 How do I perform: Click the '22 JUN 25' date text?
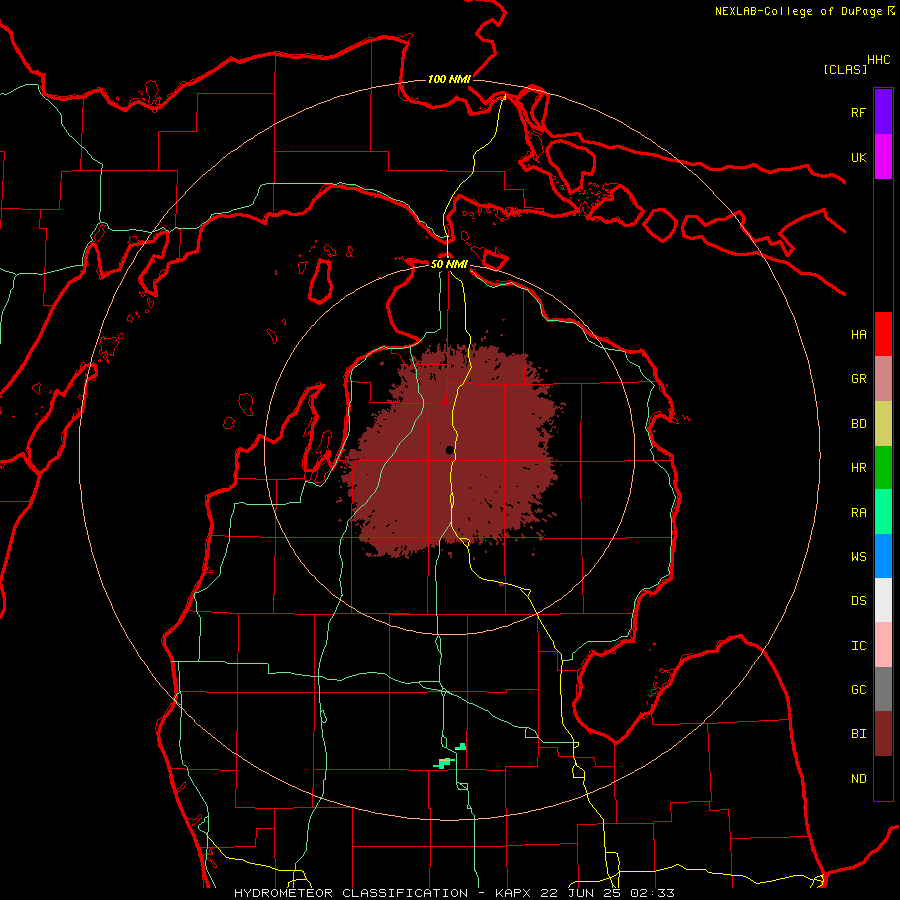582,893
